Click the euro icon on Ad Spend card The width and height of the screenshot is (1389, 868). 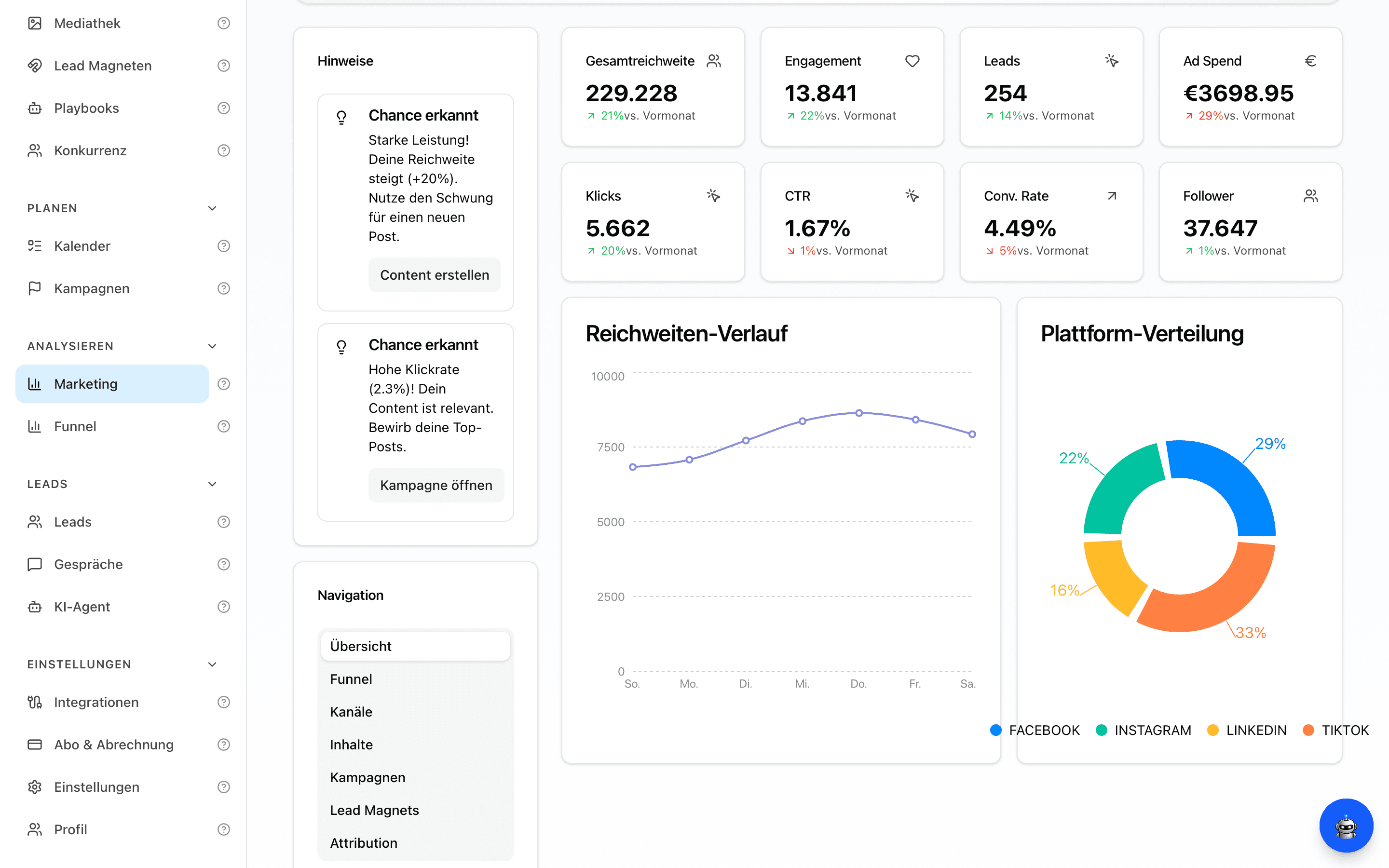1310,61
